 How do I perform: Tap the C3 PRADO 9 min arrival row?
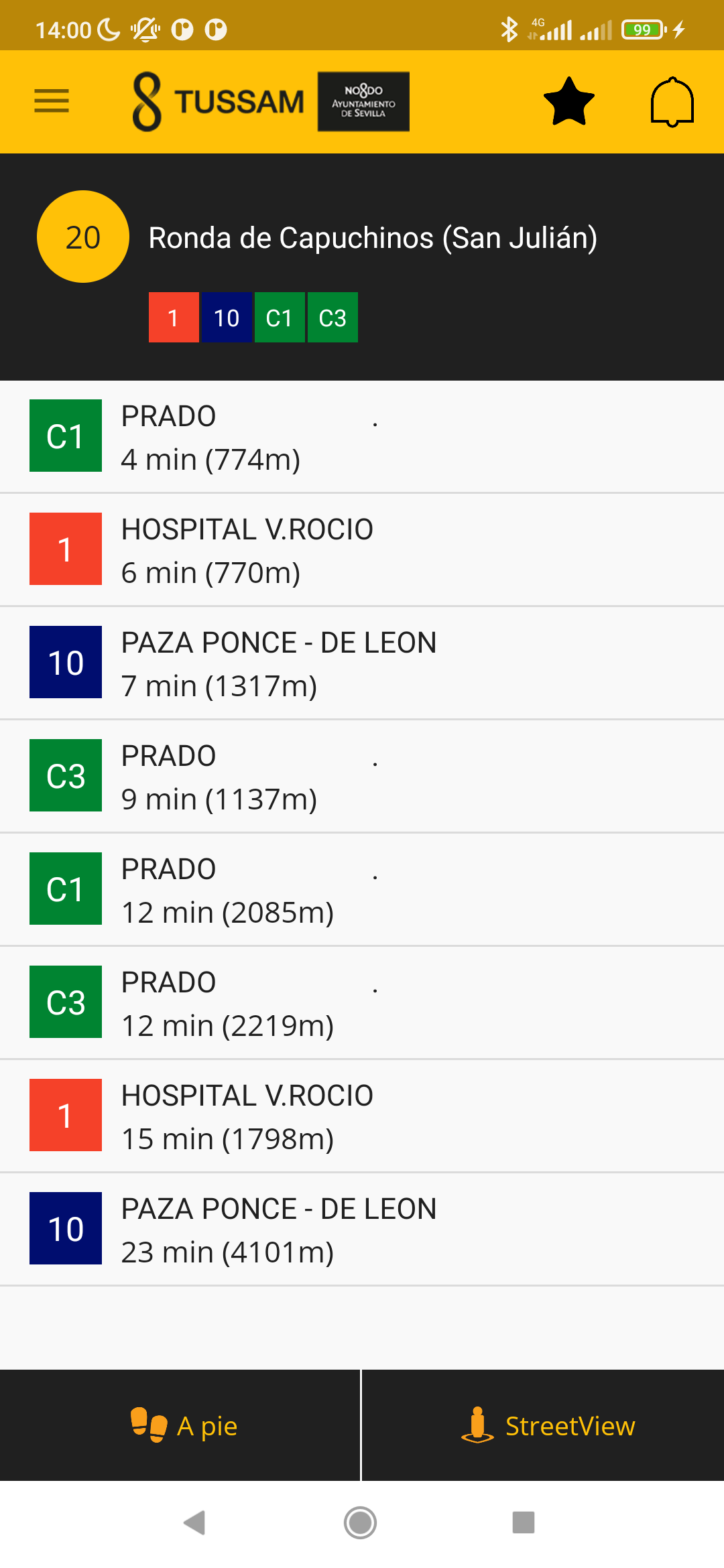coord(362,777)
